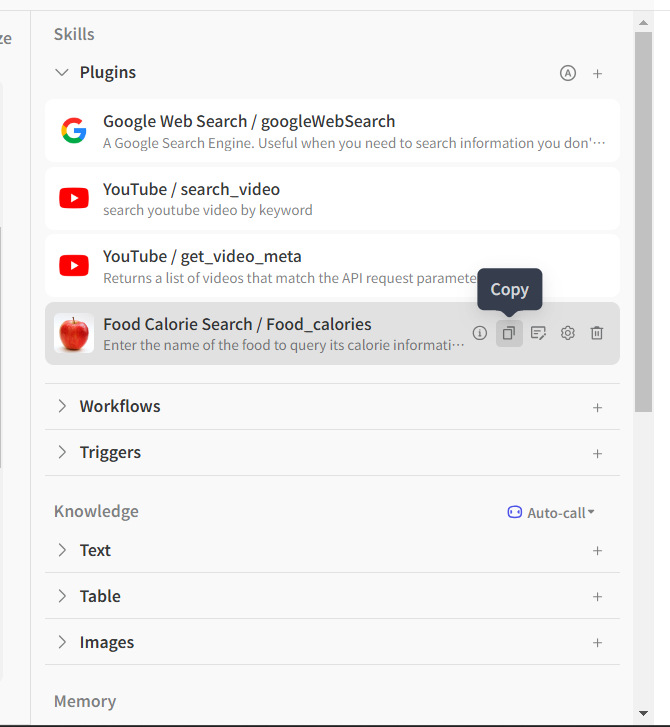Click the Workflows label
The height and width of the screenshot is (727, 670).
point(120,406)
